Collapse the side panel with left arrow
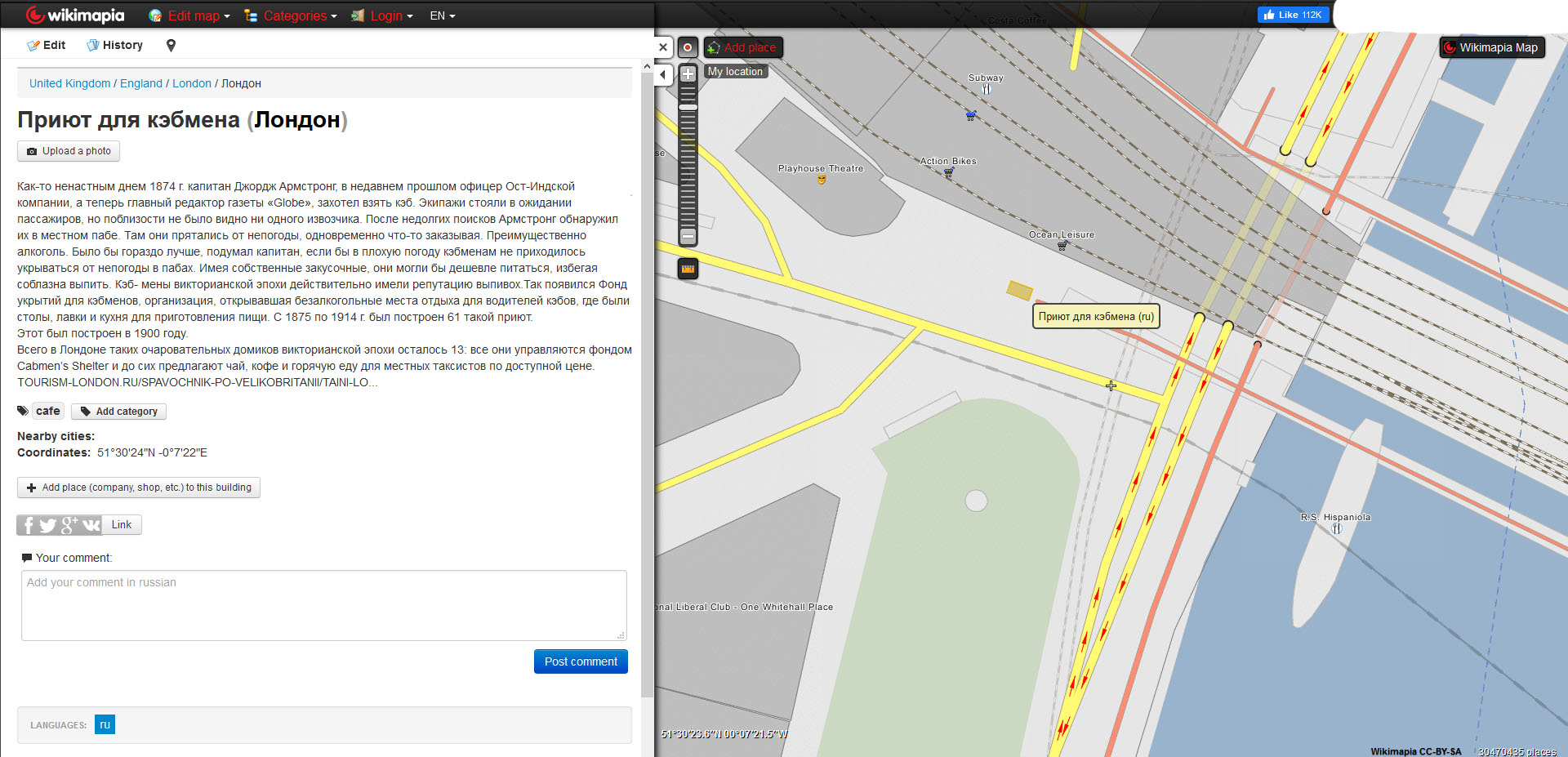The width and height of the screenshot is (1568, 757). (663, 75)
